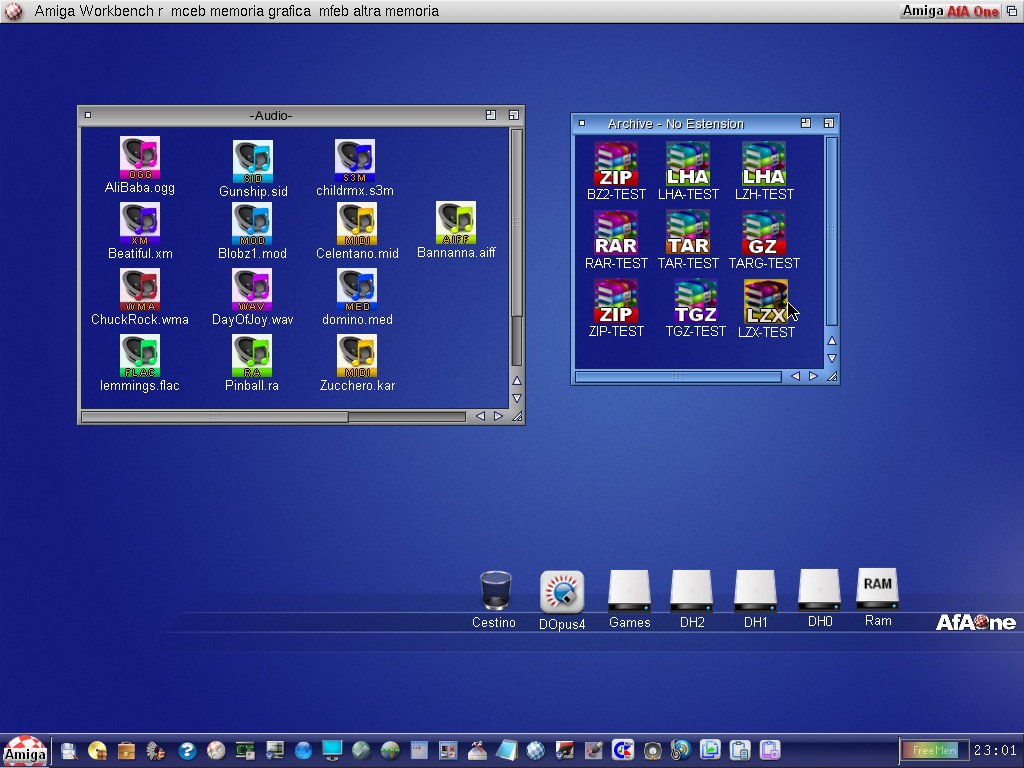
Task: Select the lemmings.flac file
Action: tap(140, 355)
